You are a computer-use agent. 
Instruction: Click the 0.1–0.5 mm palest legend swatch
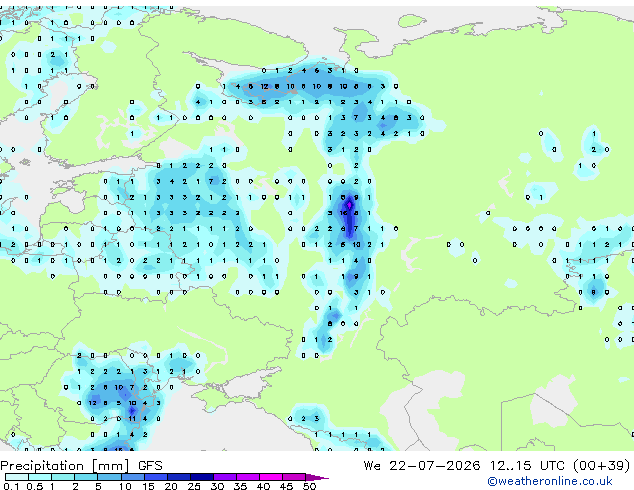click(17, 477)
